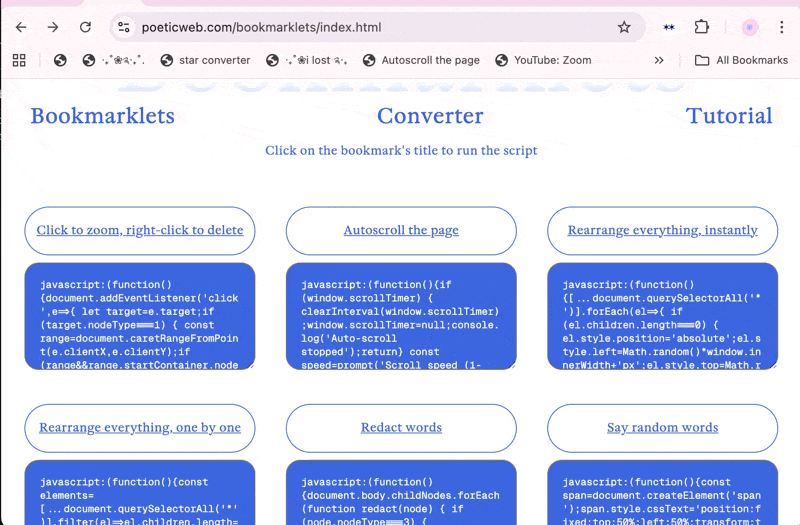Click the forward navigation arrow
Screen dimensions: 800x525
click(53, 27)
